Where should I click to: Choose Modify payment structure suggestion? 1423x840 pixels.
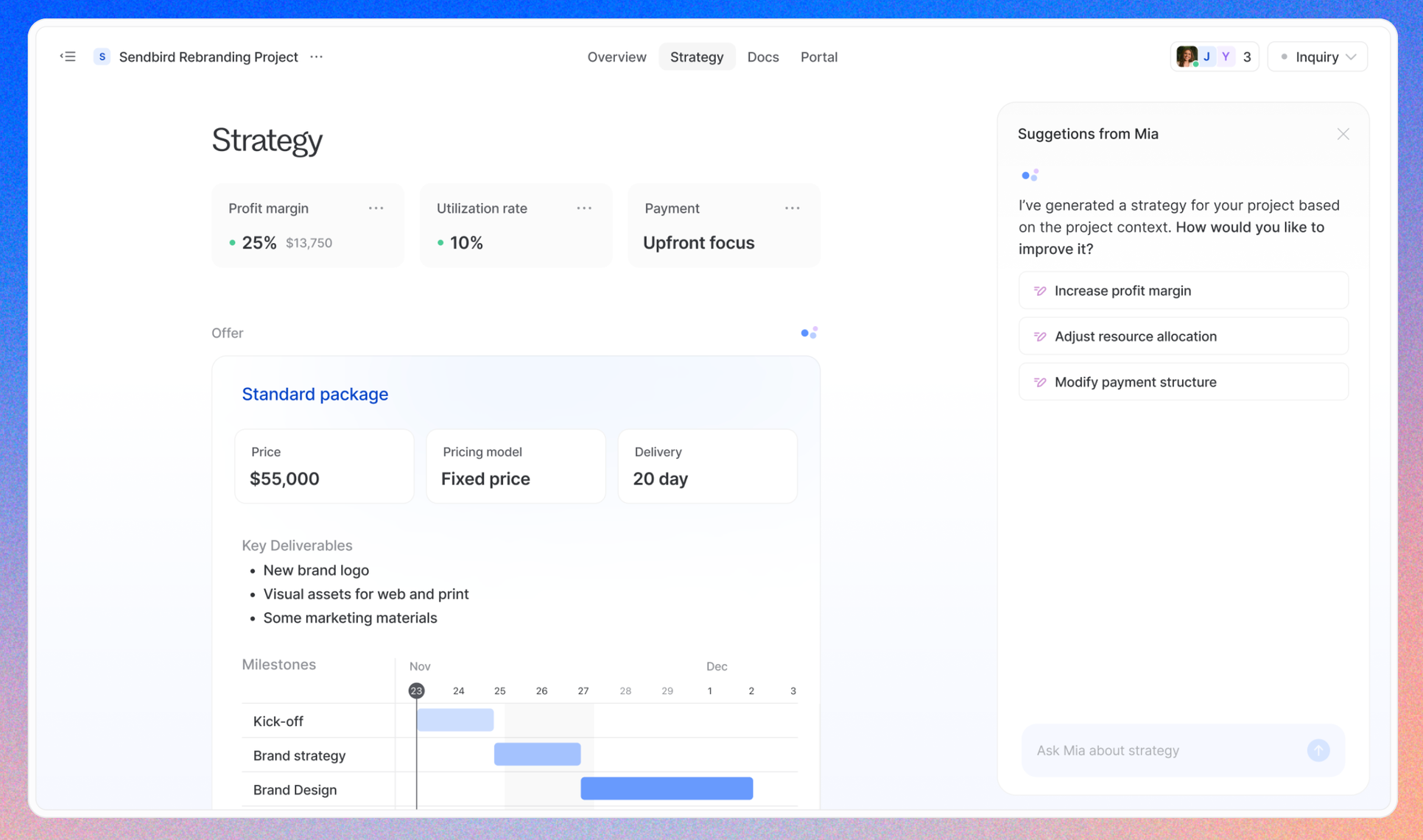tap(1183, 382)
